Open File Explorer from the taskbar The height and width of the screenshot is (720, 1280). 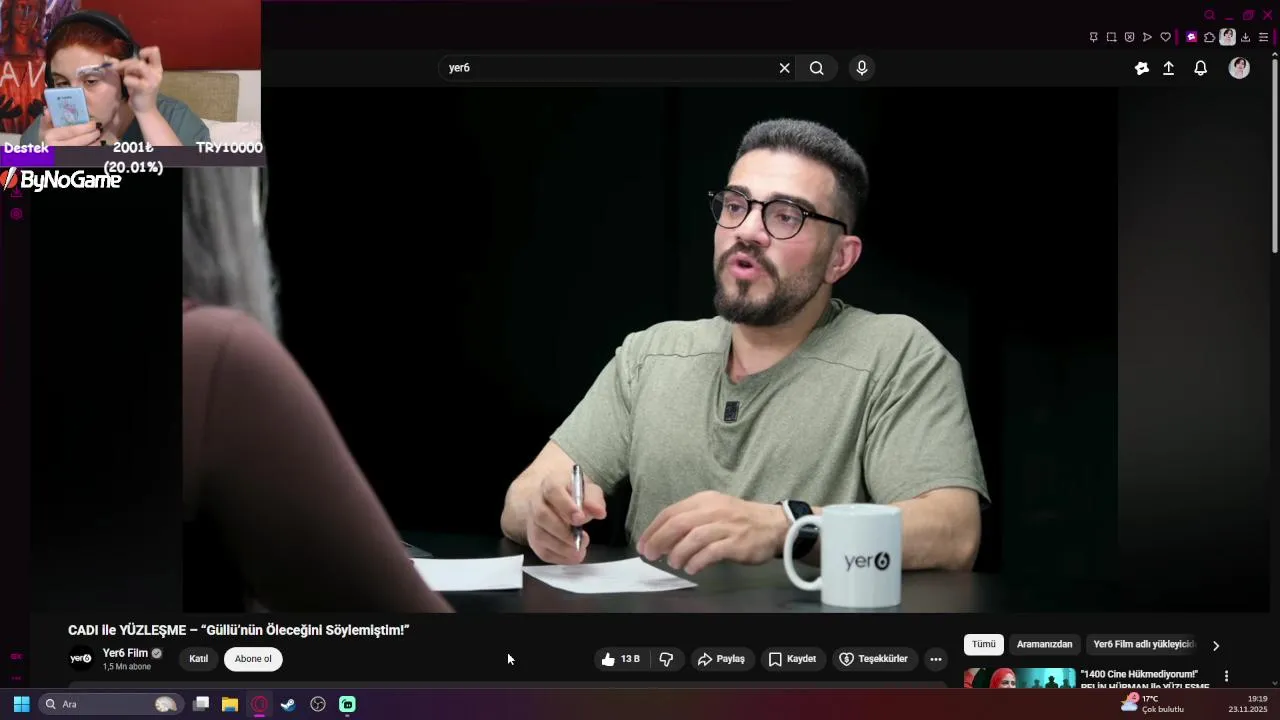(230, 704)
